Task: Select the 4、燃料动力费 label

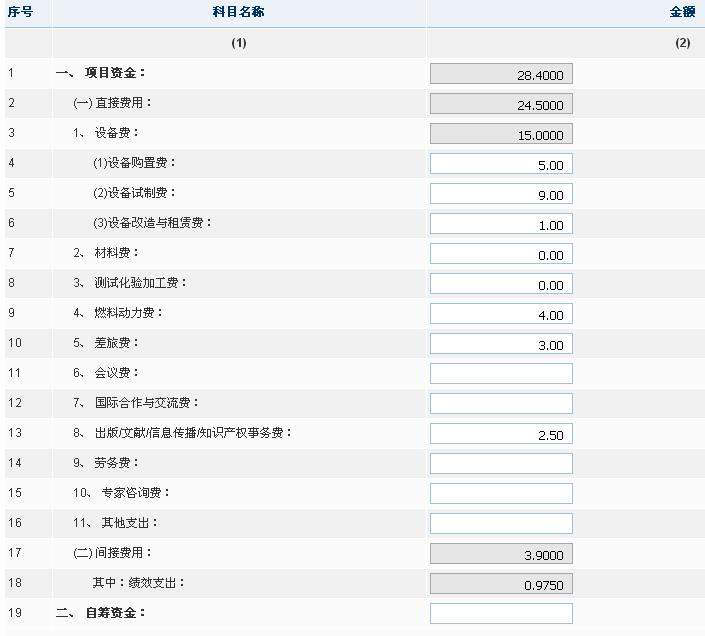Action: [118, 312]
